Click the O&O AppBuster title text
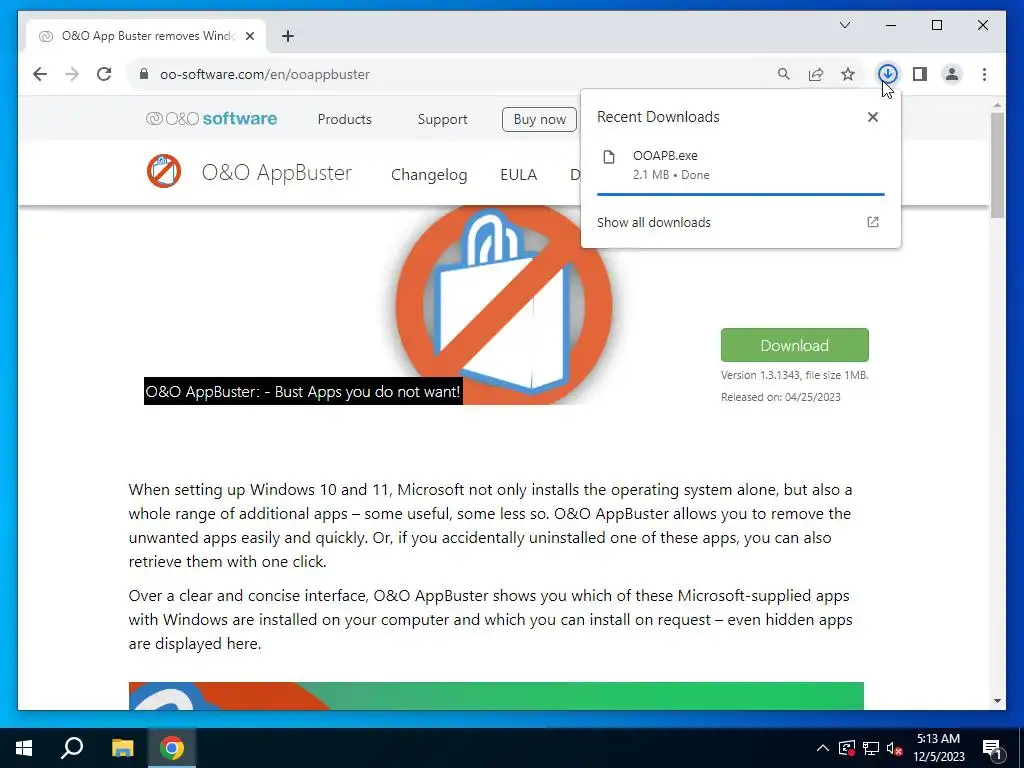The width and height of the screenshot is (1024, 768). coord(276,172)
